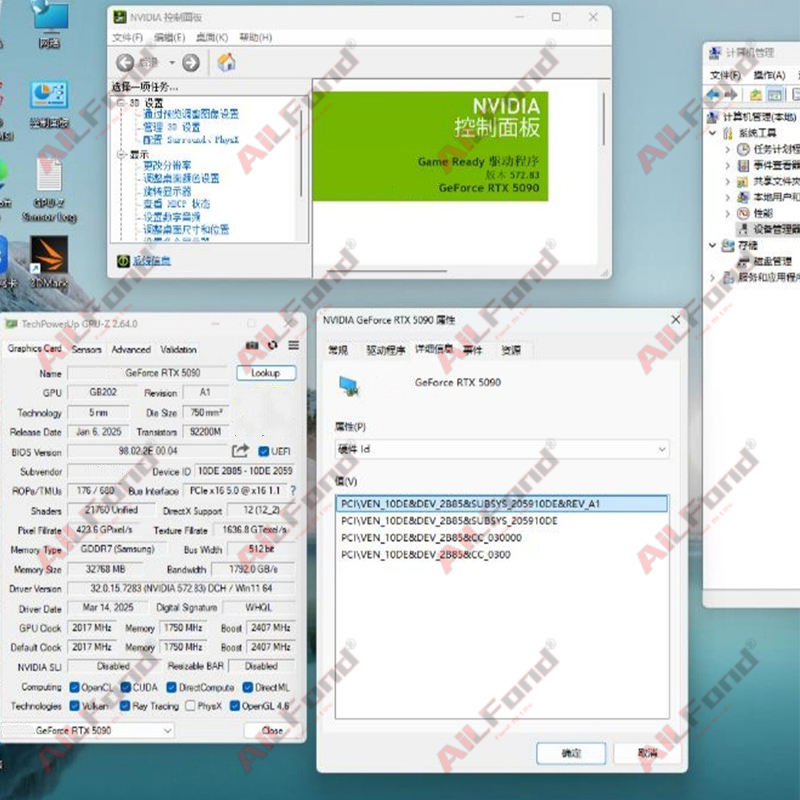Collapse the 系统工具 node in 计算机管理

point(713,133)
